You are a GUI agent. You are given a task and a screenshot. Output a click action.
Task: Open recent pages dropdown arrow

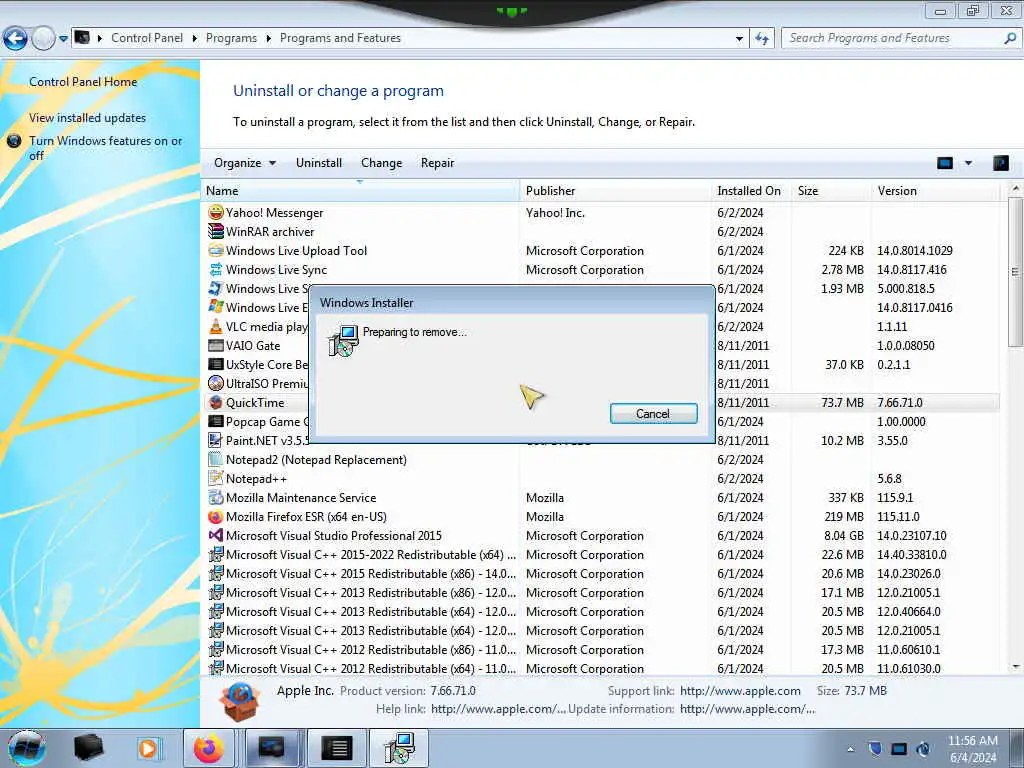63,39
